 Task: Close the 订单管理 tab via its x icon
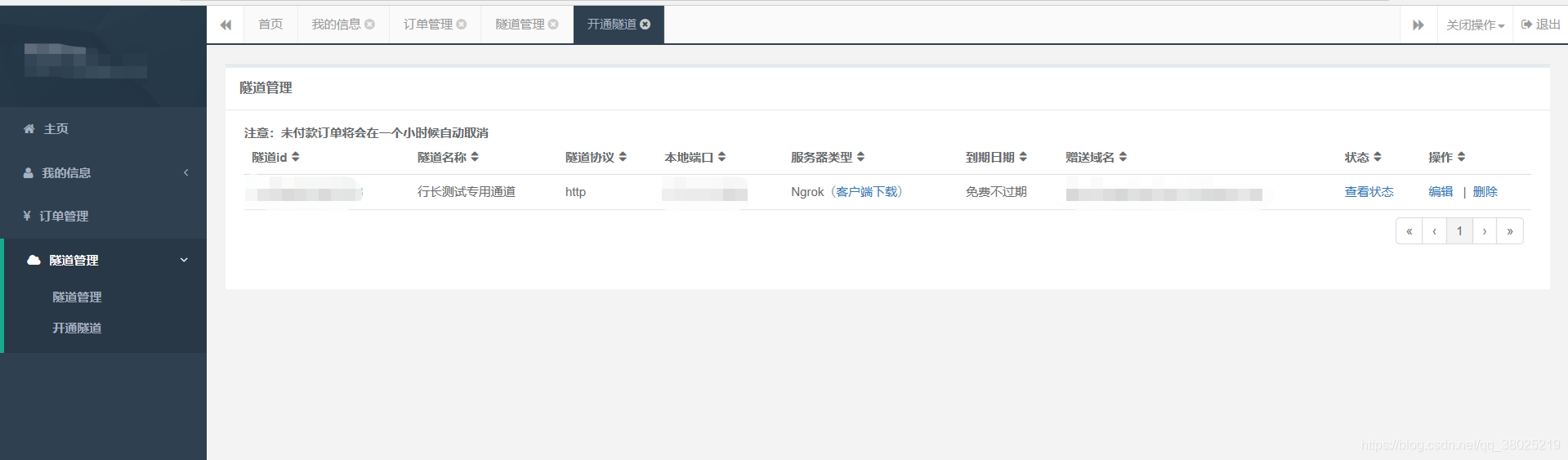(x=462, y=25)
